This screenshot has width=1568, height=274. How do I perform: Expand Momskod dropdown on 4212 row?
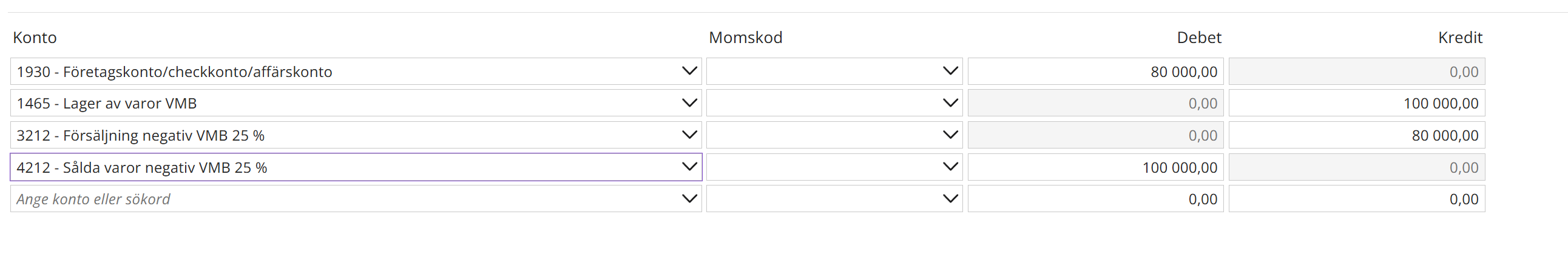(x=950, y=167)
